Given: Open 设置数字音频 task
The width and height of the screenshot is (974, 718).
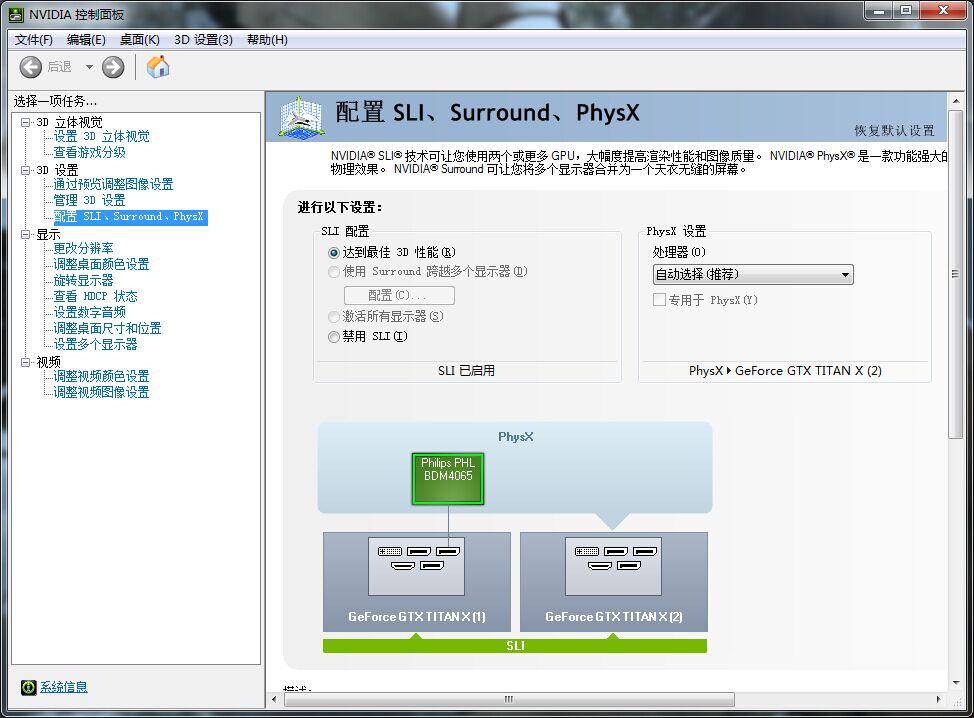Looking at the screenshot, I should [89, 312].
